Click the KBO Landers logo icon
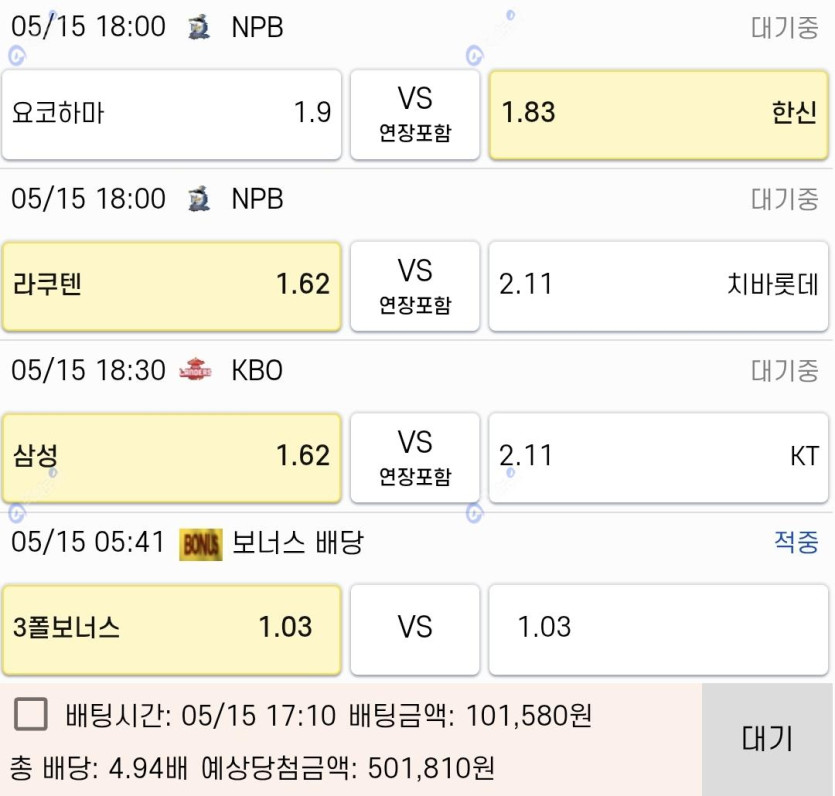Image resolution: width=835 pixels, height=796 pixels. (x=195, y=370)
